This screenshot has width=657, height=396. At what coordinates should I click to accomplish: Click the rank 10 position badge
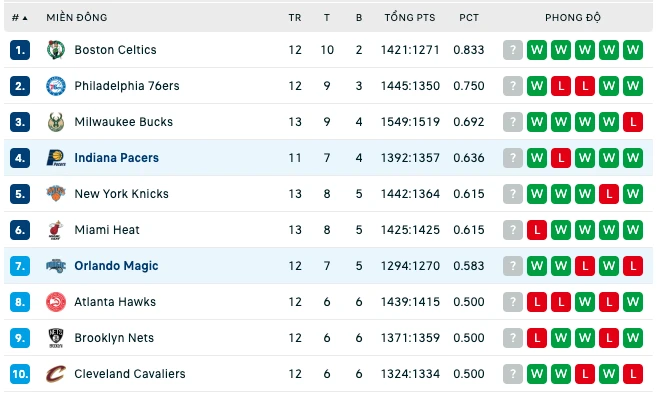[x=20, y=374]
